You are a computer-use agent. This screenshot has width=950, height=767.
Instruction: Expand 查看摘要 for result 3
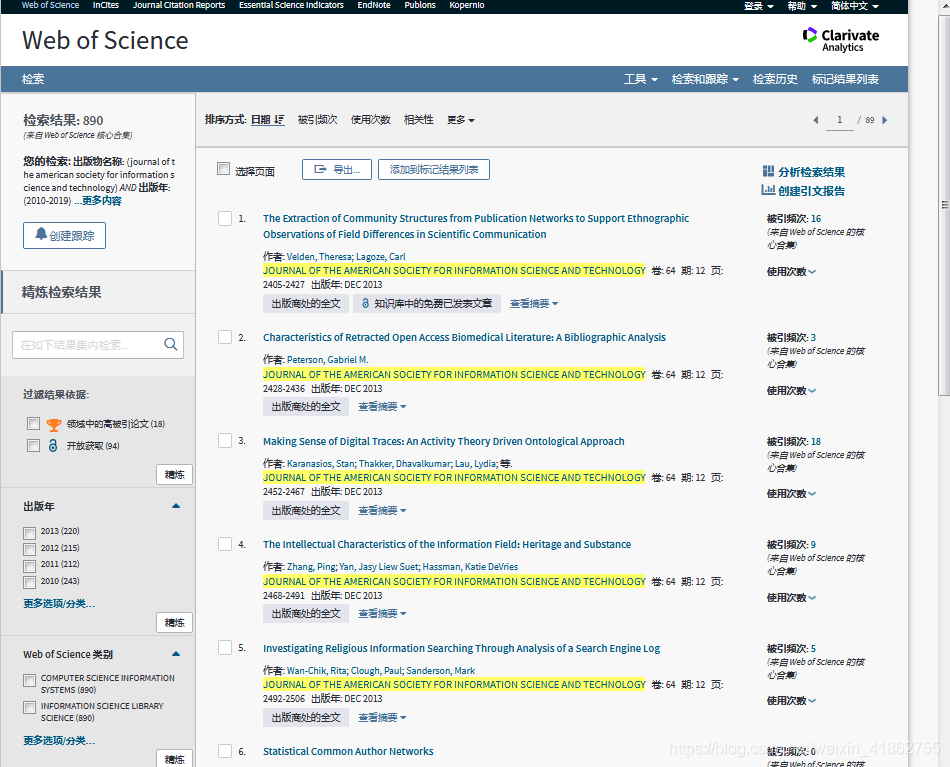pyautogui.click(x=382, y=511)
